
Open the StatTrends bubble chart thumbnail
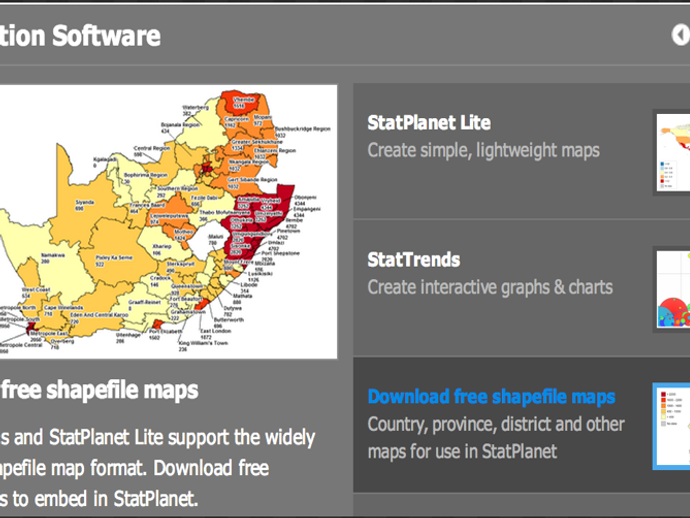point(673,290)
